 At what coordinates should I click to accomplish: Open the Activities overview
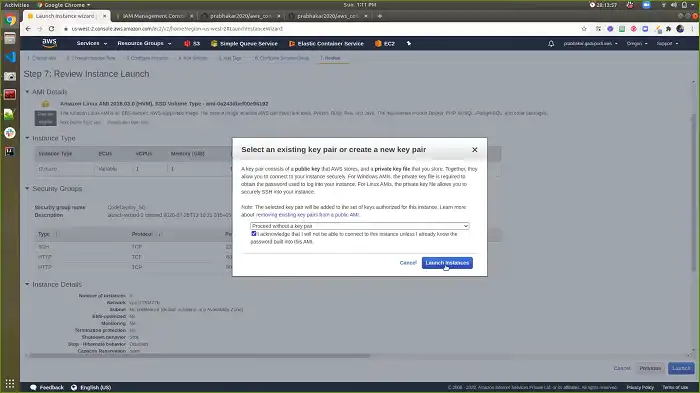[x=17, y=5]
